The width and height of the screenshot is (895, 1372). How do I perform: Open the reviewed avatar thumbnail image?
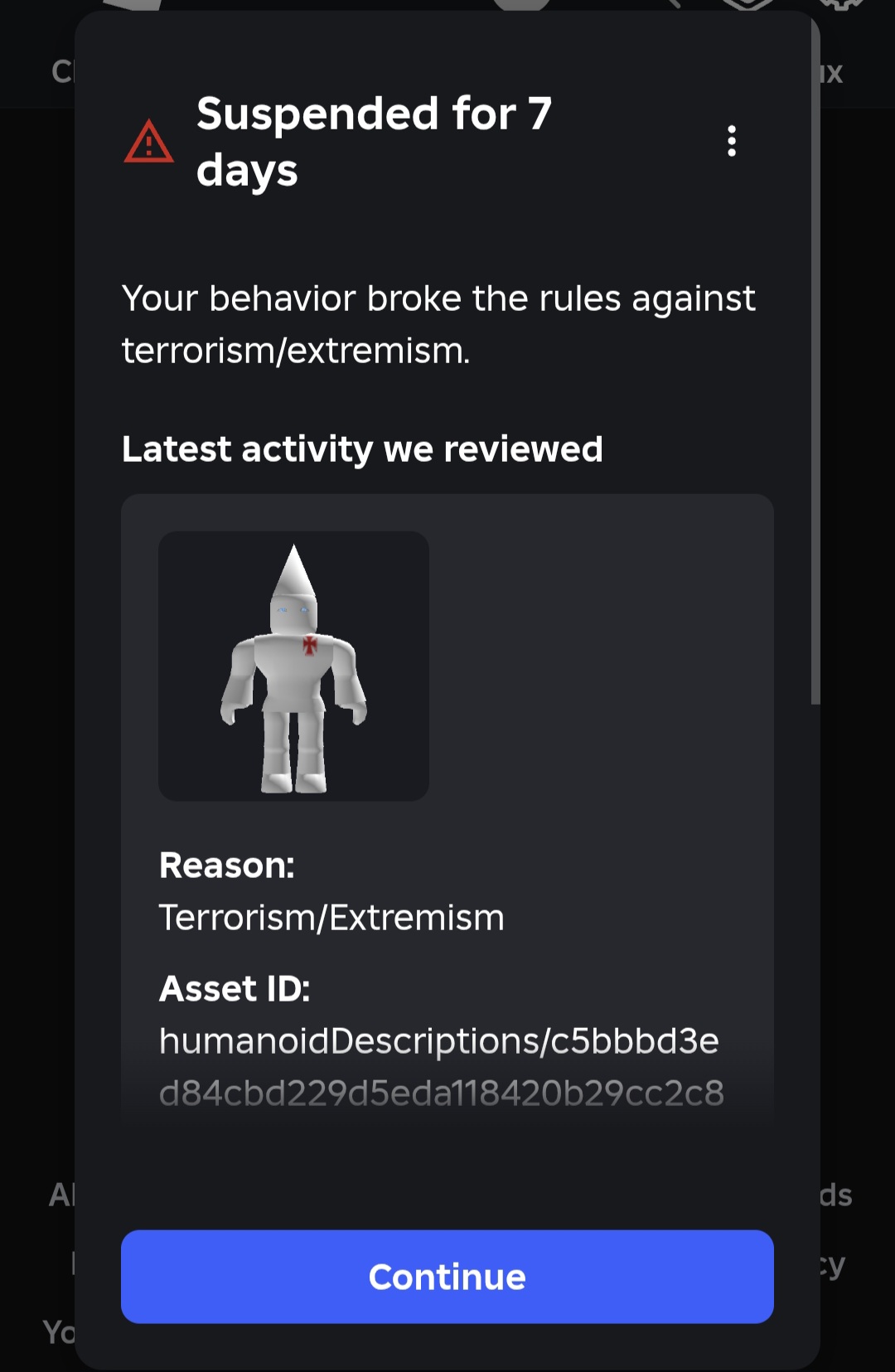point(293,666)
